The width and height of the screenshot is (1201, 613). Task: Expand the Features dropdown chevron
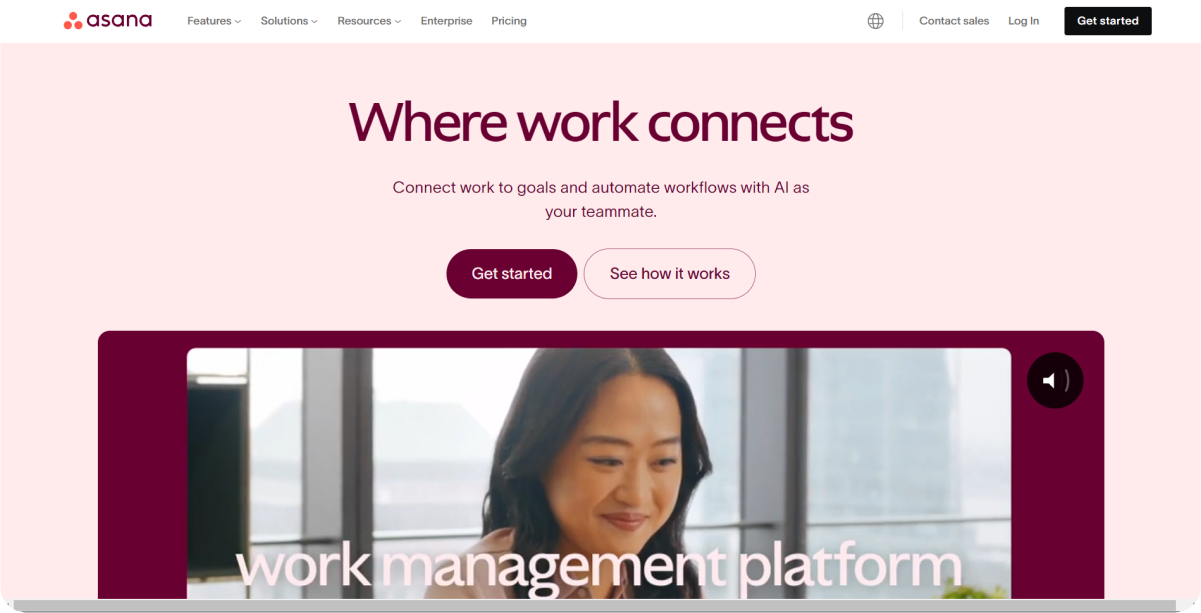(x=238, y=21)
